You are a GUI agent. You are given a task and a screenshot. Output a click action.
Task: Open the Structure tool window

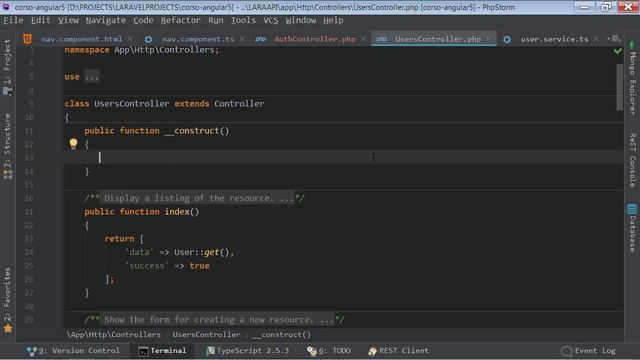click(7, 146)
